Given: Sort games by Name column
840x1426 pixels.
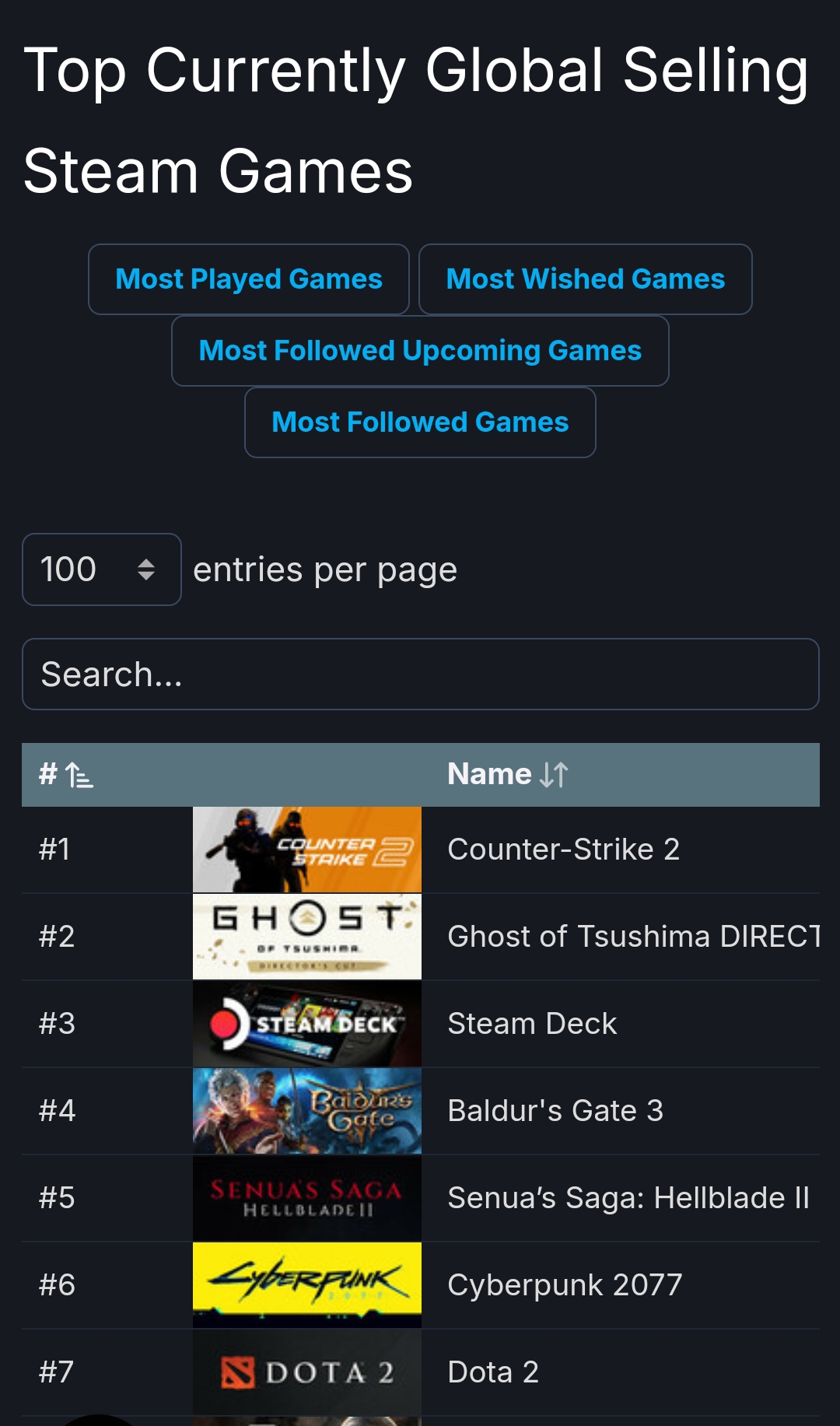Looking at the screenshot, I should pos(508,775).
